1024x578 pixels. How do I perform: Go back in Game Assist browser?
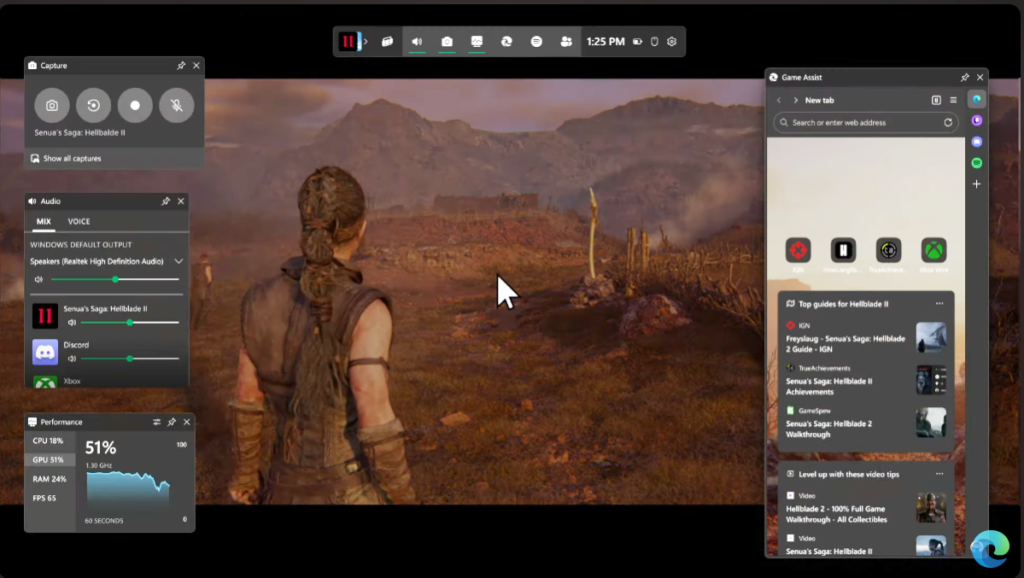click(778, 101)
